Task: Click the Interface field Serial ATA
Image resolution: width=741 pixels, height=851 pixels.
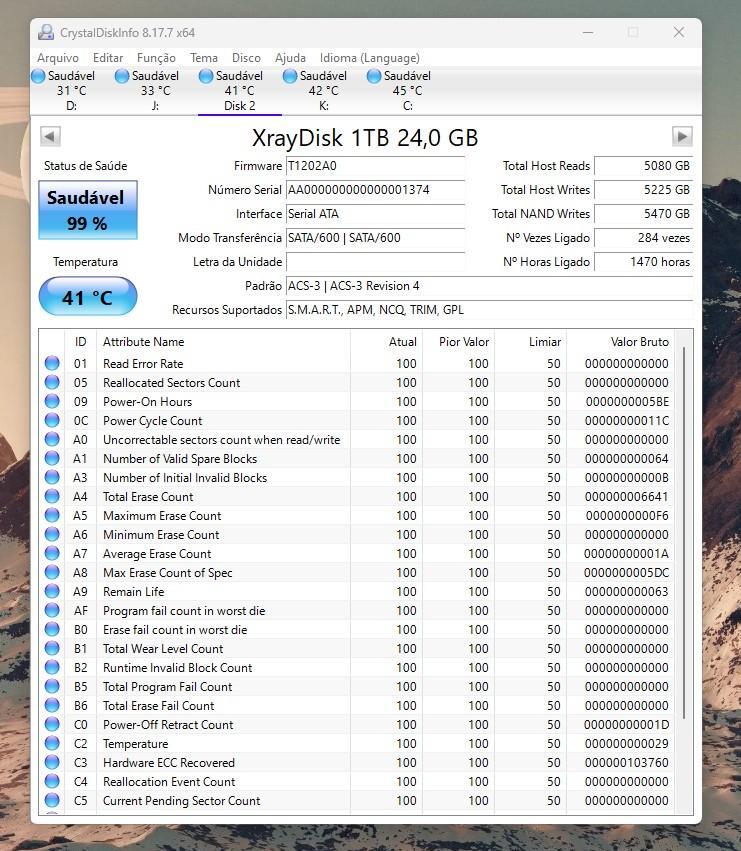Action: (x=375, y=214)
